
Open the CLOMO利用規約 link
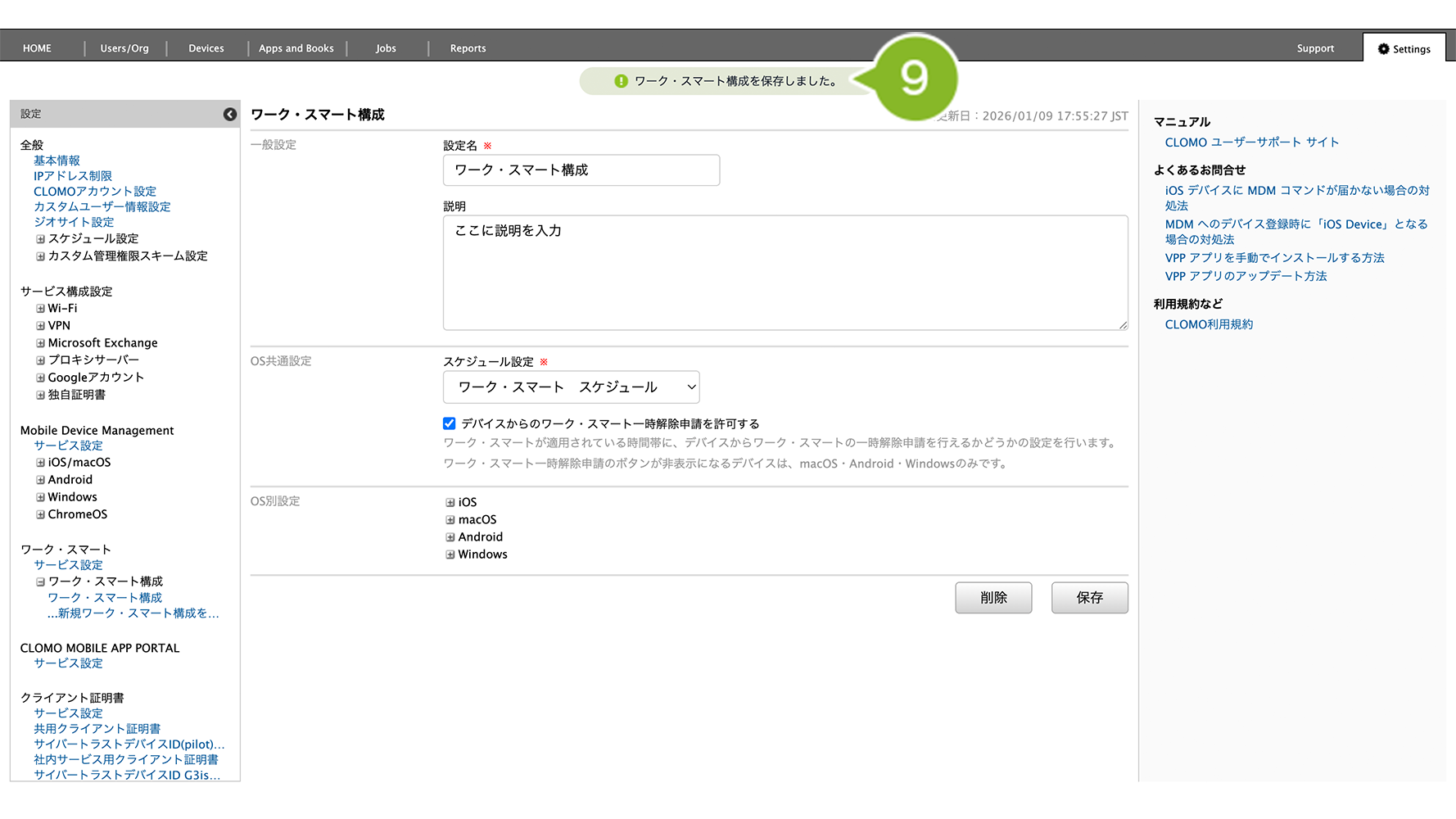(x=1209, y=324)
